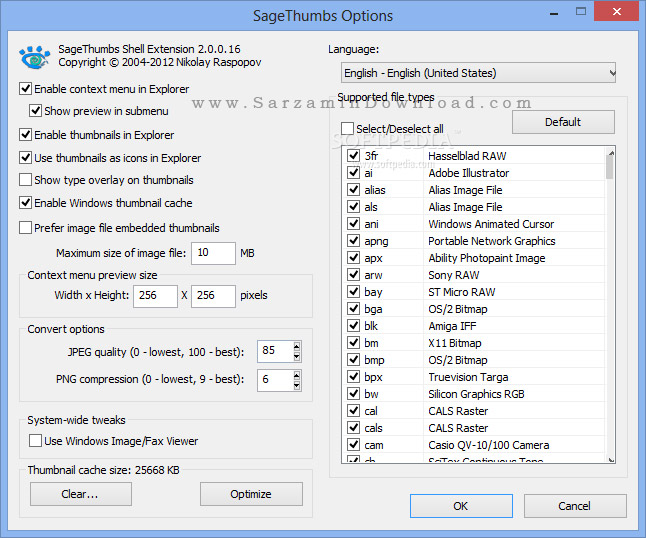
Task: Click file type list scroll up arrow
Action: pos(611,152)
